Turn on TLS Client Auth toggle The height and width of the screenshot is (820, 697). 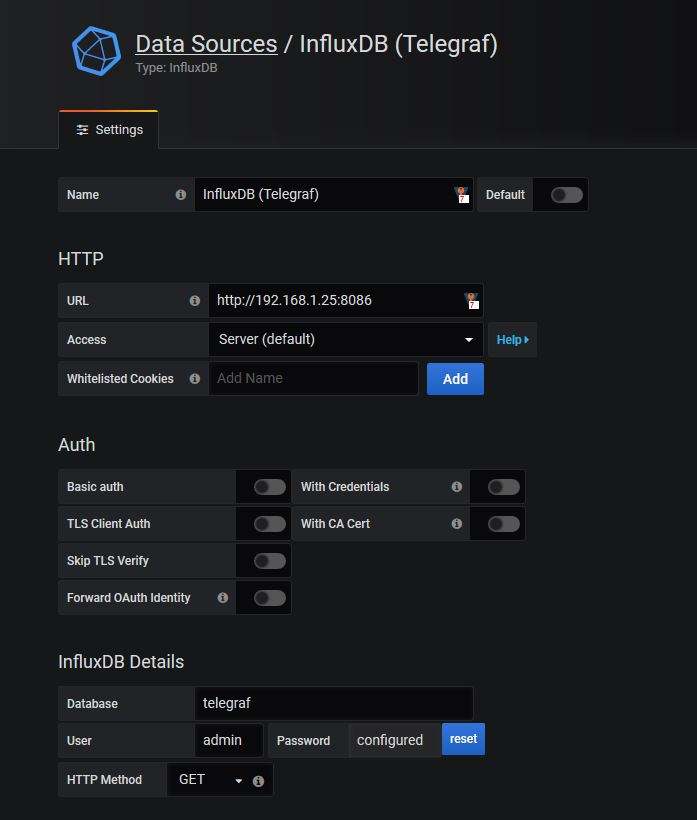(x=269, y=524)
